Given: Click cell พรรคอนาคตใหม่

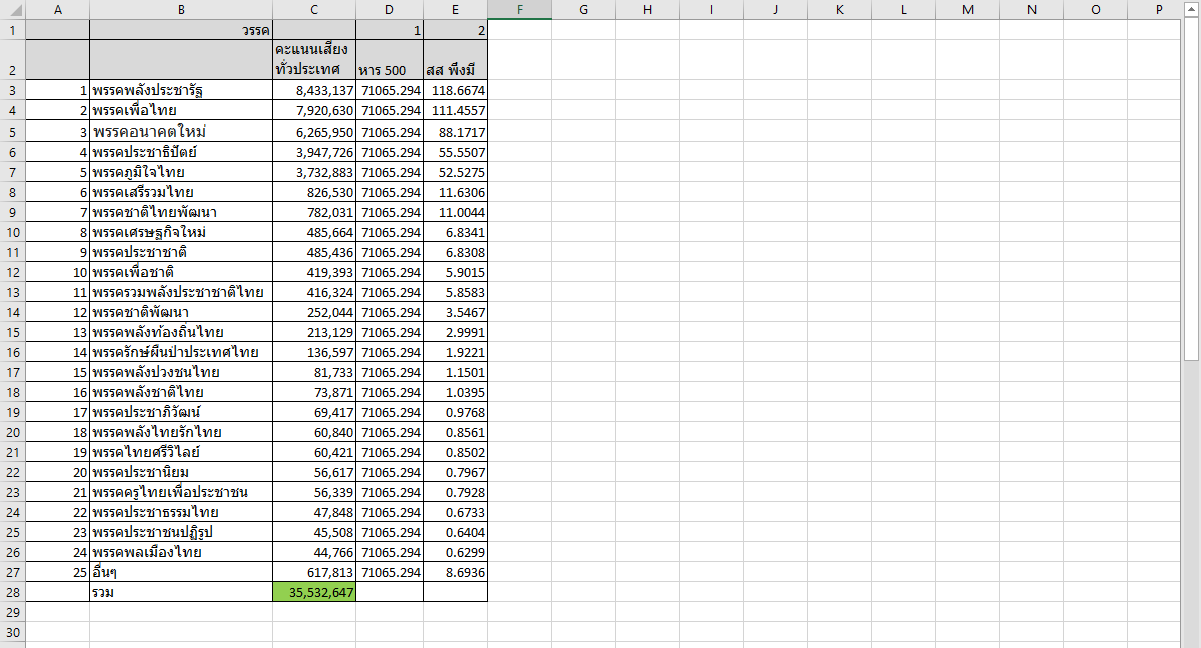Looking at the screenshot, I should (x=181, y=131).
